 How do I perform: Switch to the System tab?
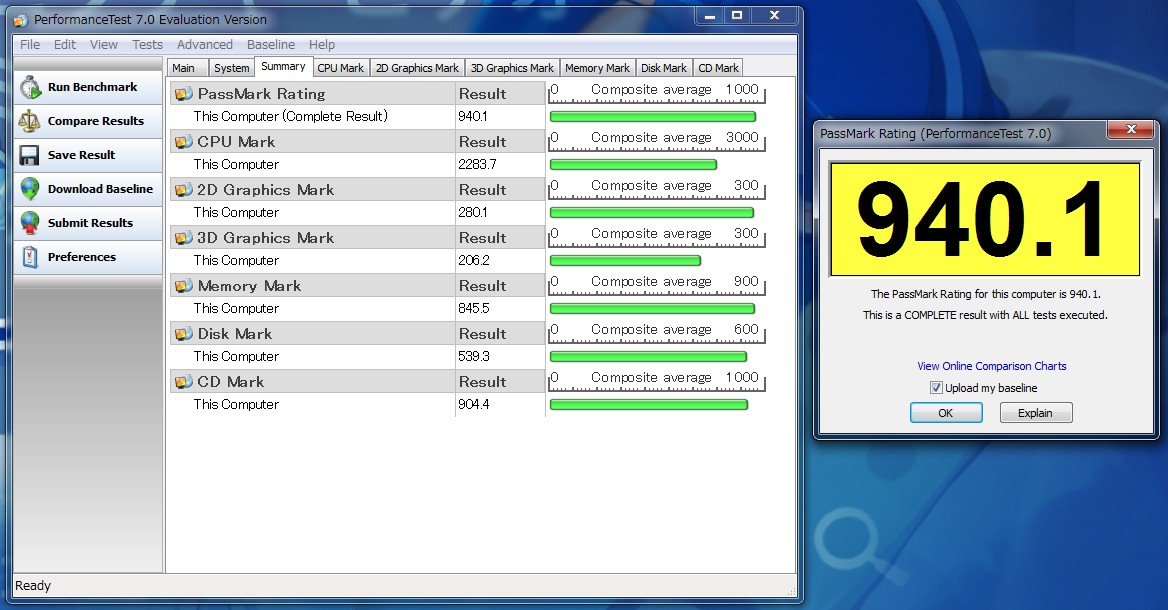point(232,68)
